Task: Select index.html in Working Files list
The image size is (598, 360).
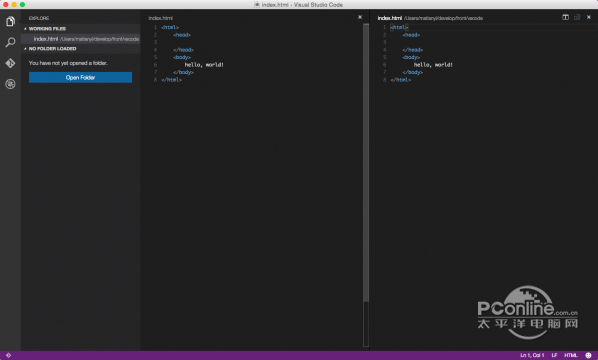Action: point(80,39)
